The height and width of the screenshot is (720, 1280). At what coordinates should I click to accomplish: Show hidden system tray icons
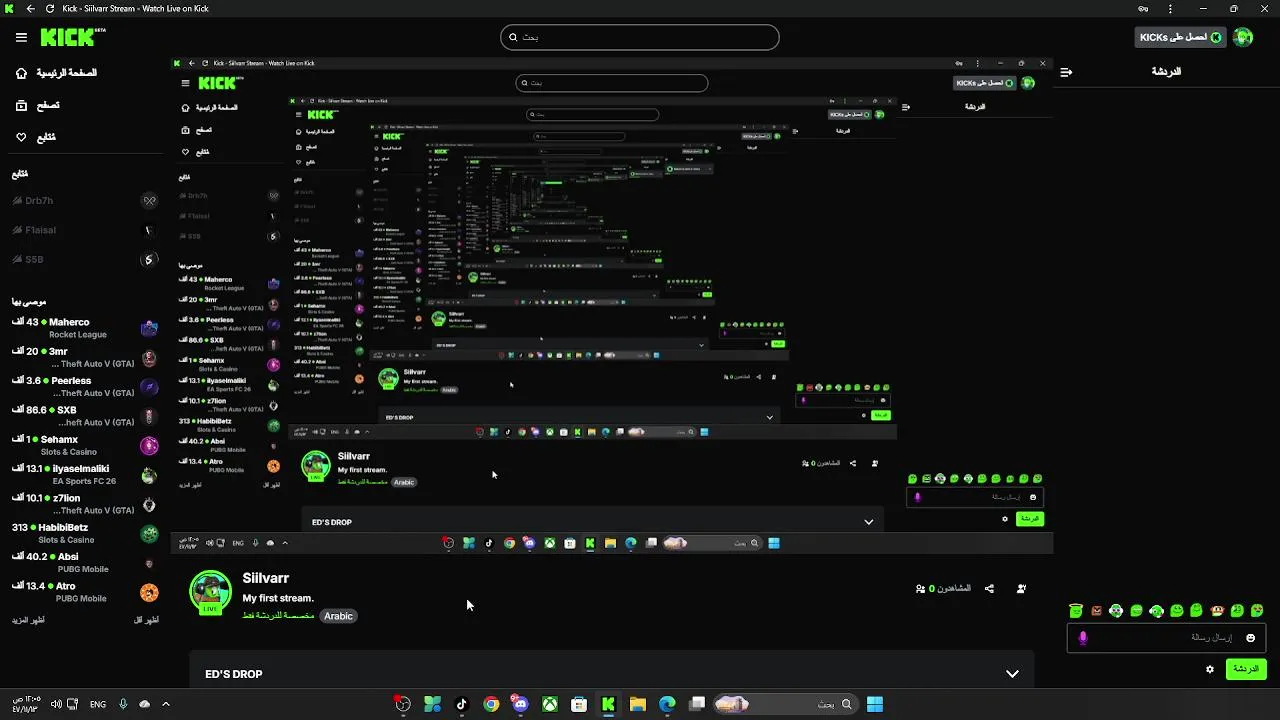pos(166,704)
